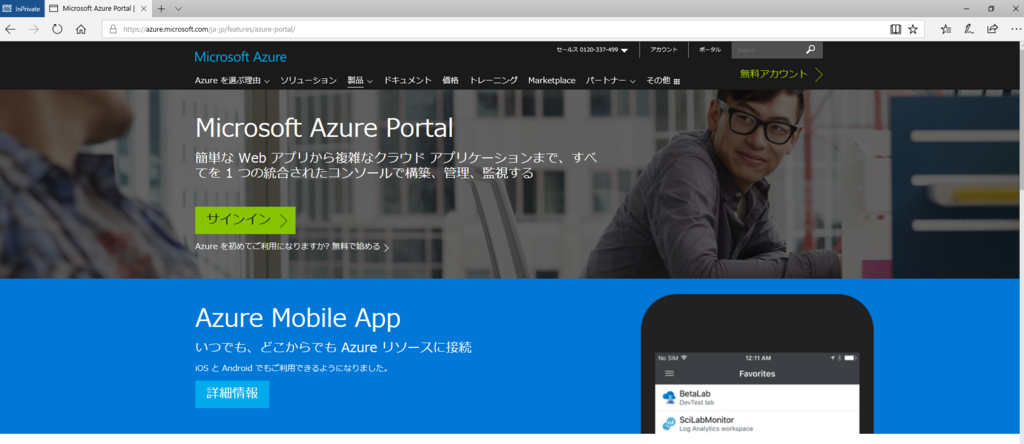The height and width of the screenshot is (444, 1024).
Task: Click into the Azure site Search field
Action: [x=767, y=50]
